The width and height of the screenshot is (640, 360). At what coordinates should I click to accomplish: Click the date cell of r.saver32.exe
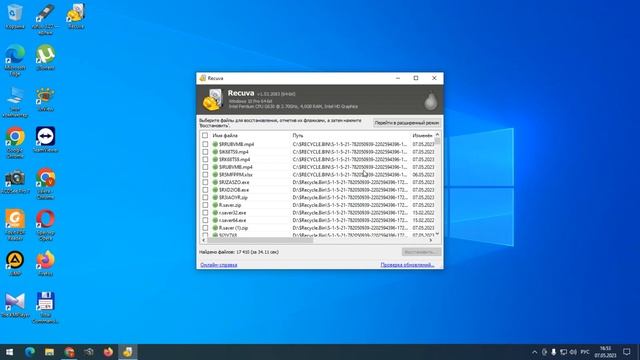(423, 213)
